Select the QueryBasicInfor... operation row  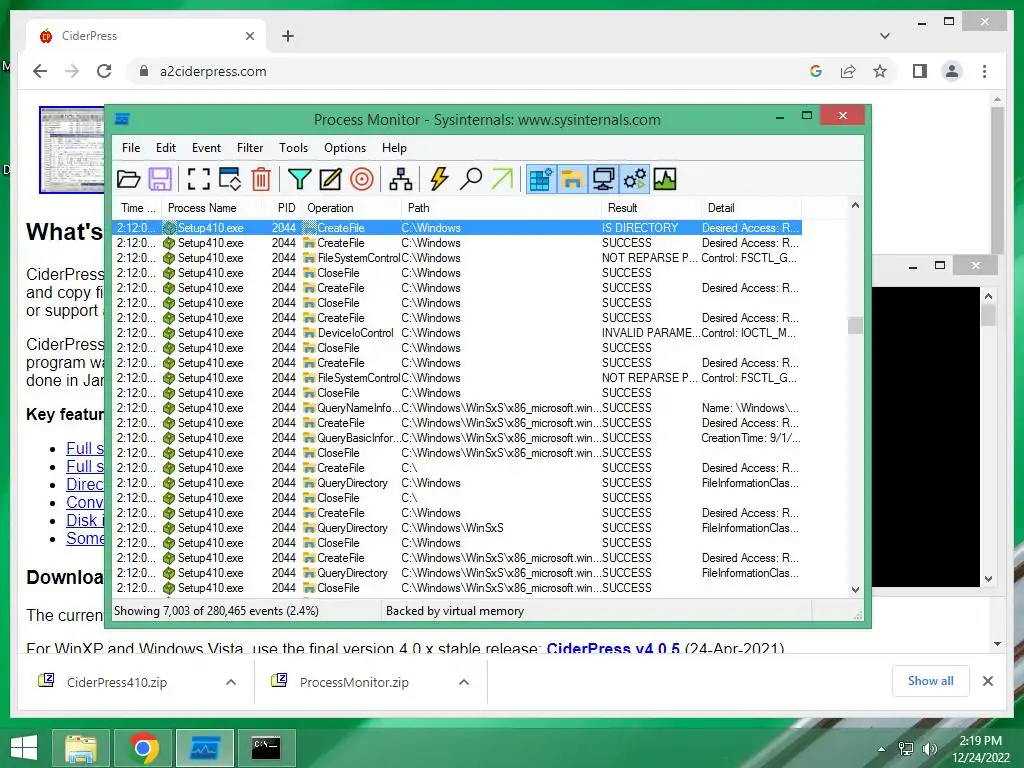point(457,438)
